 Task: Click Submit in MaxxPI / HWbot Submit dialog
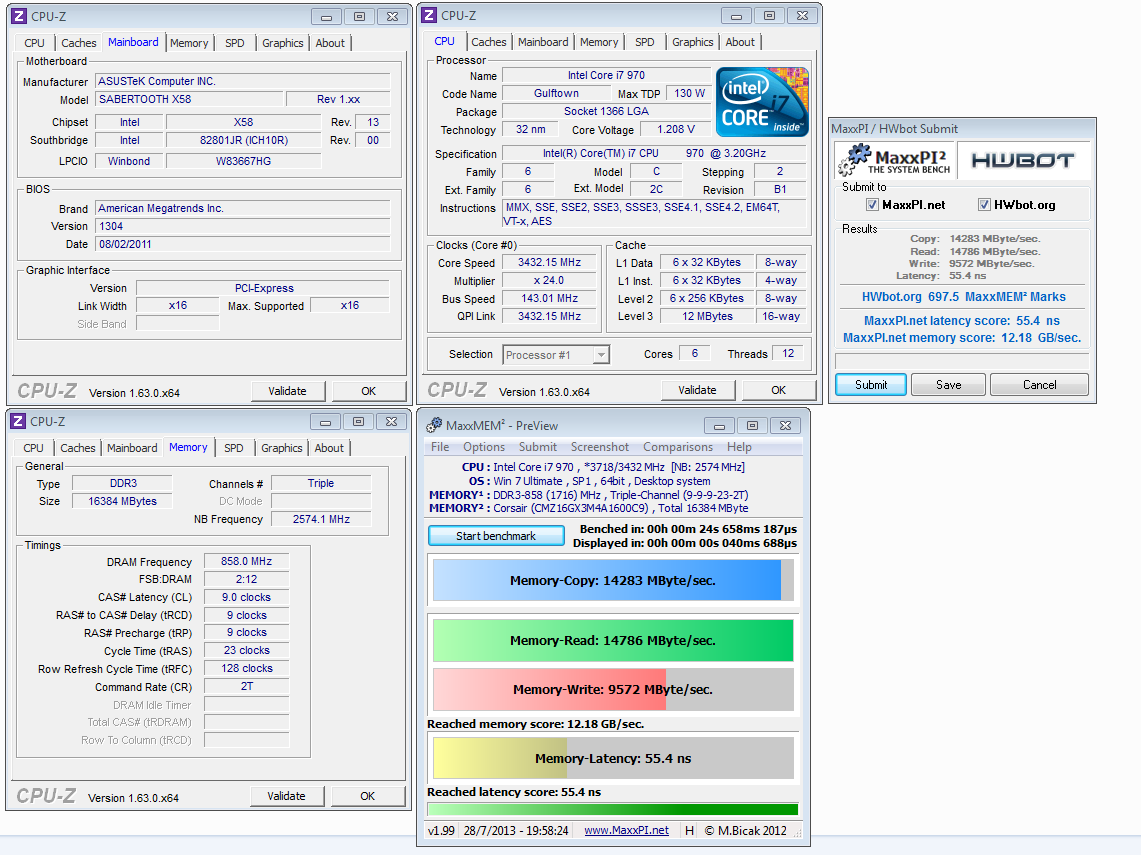pos(871,385)
